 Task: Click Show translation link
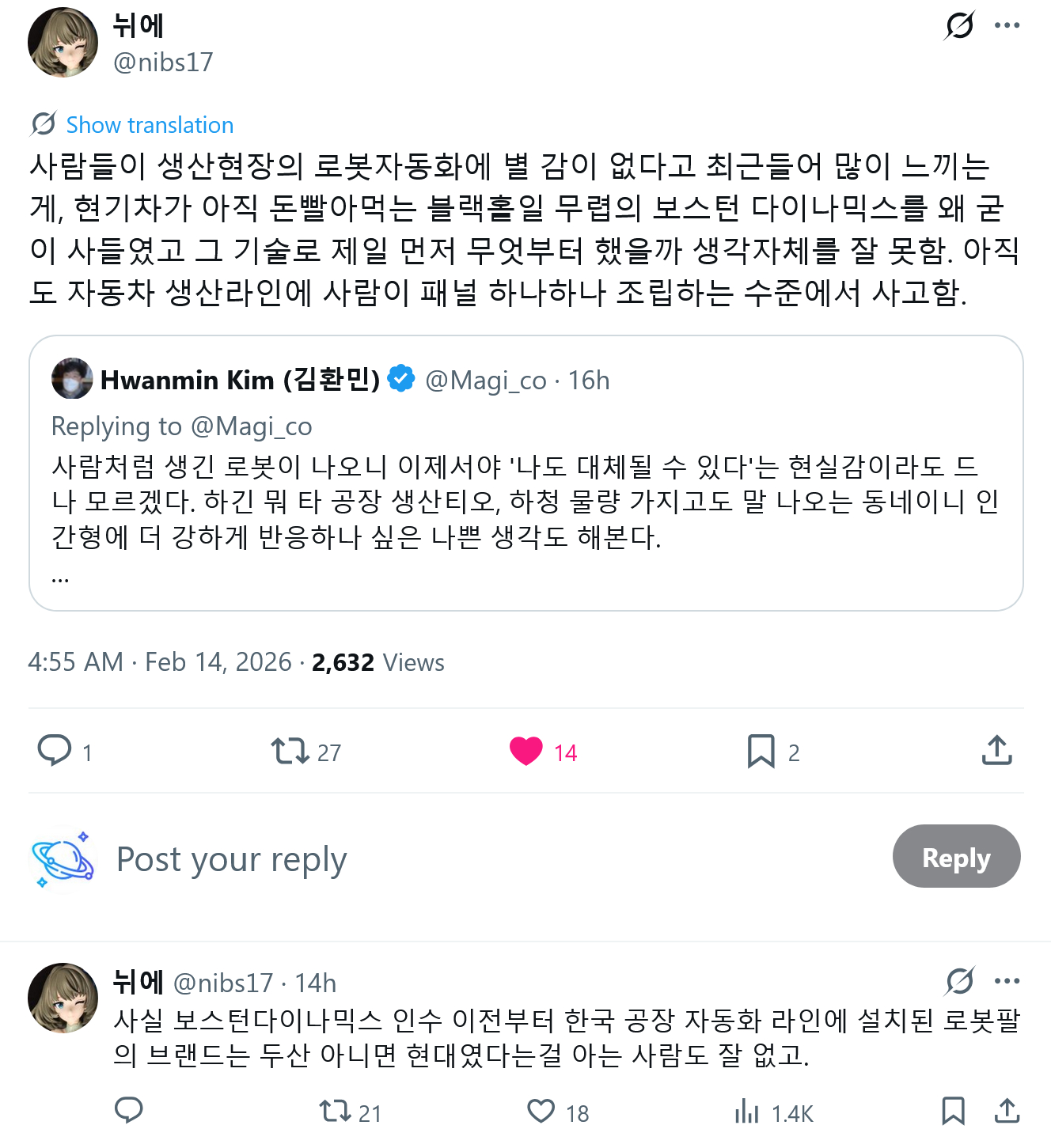(x=150, y=125)
